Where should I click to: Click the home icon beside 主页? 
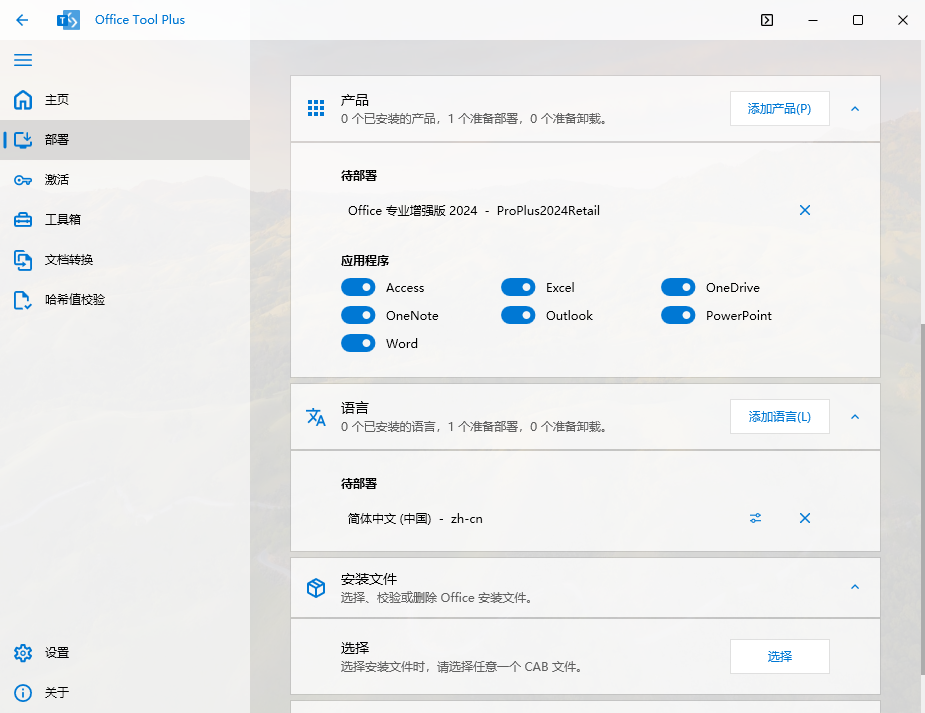point(23,100)
